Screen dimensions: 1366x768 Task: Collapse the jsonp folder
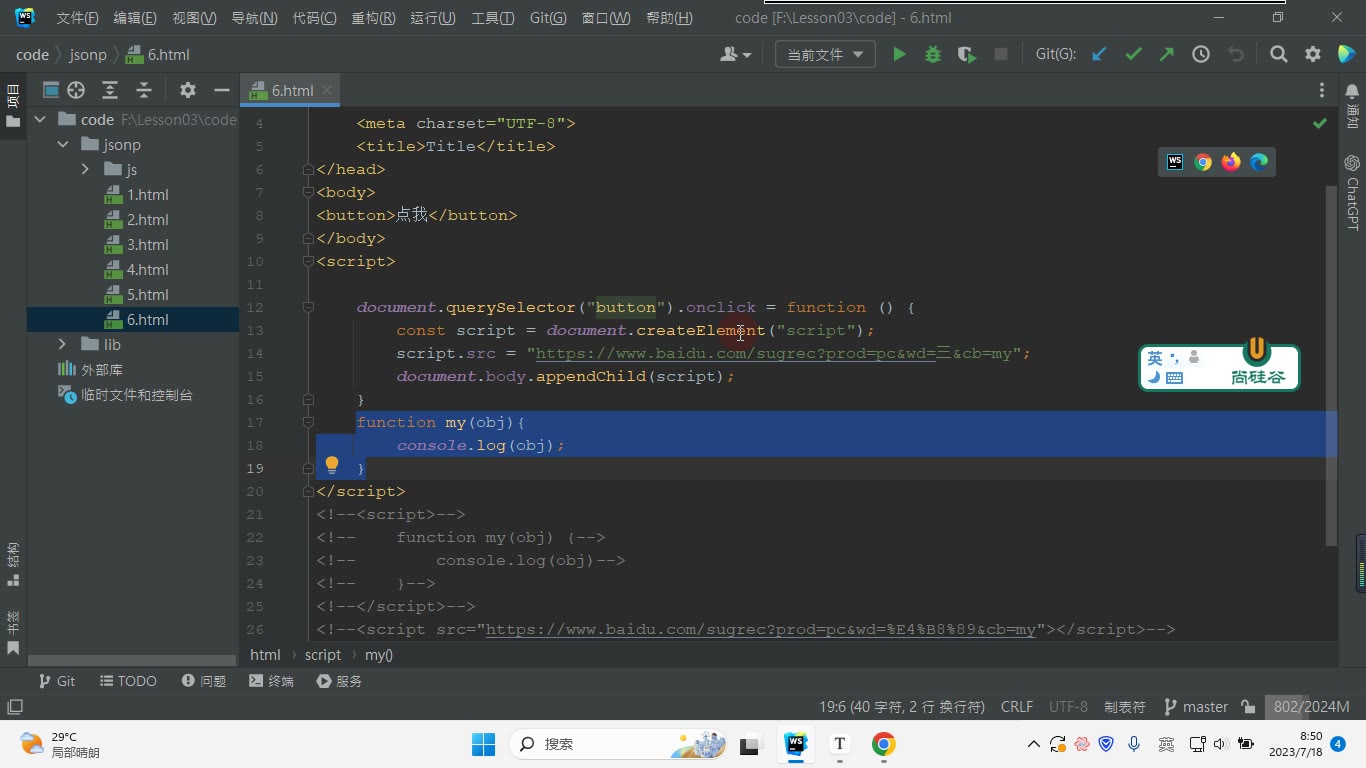tap(63, 145)
